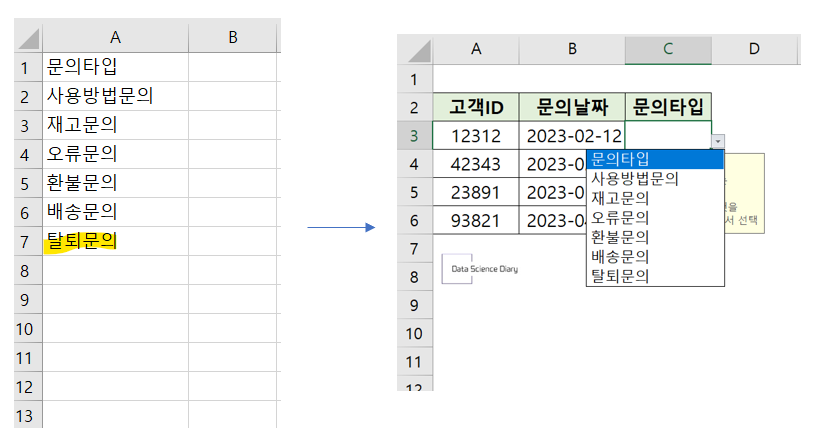Click the 문의날짜 header cell
Viewport: 816px width, 448px height.
point(572,107)
